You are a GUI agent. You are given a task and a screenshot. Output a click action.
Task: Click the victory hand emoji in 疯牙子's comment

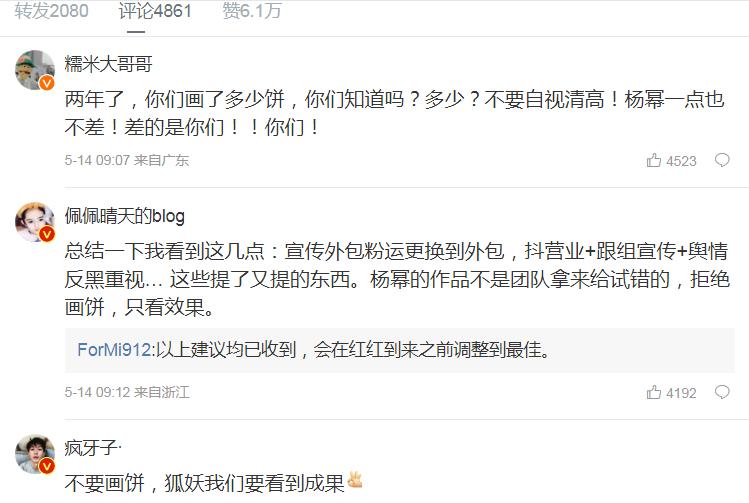click(355, 480)
